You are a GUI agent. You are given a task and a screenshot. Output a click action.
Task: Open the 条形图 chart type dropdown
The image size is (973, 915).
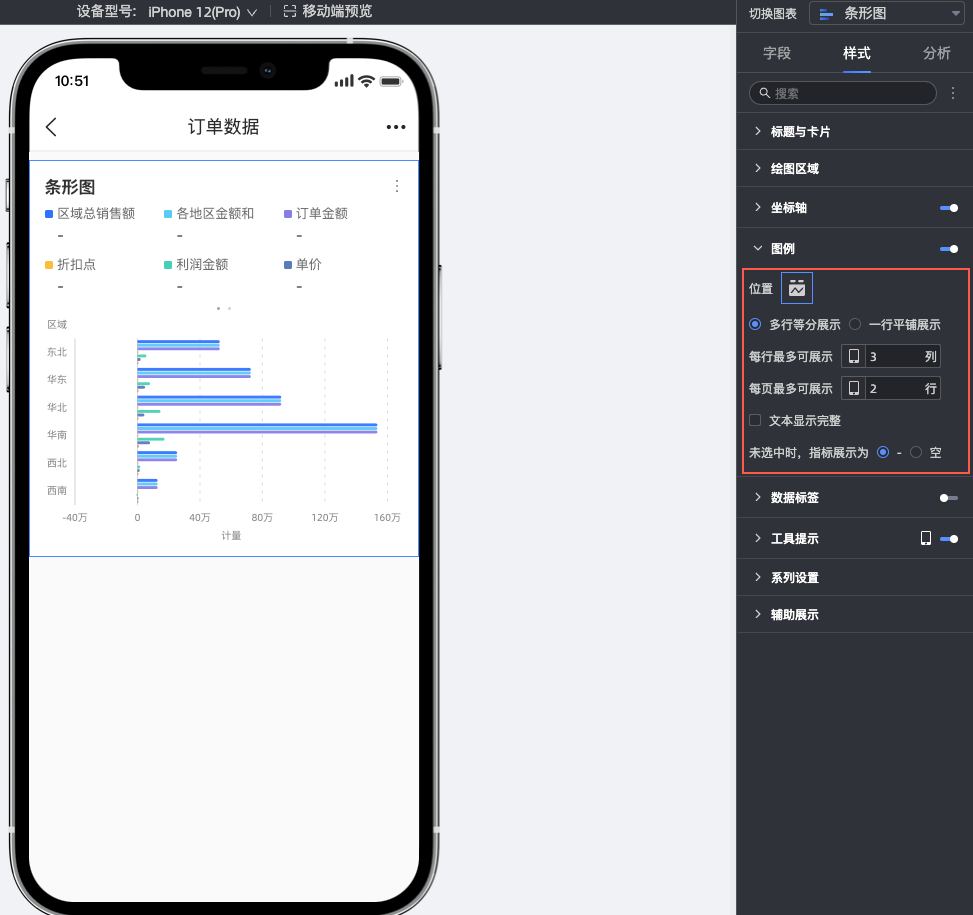[886, 13]
